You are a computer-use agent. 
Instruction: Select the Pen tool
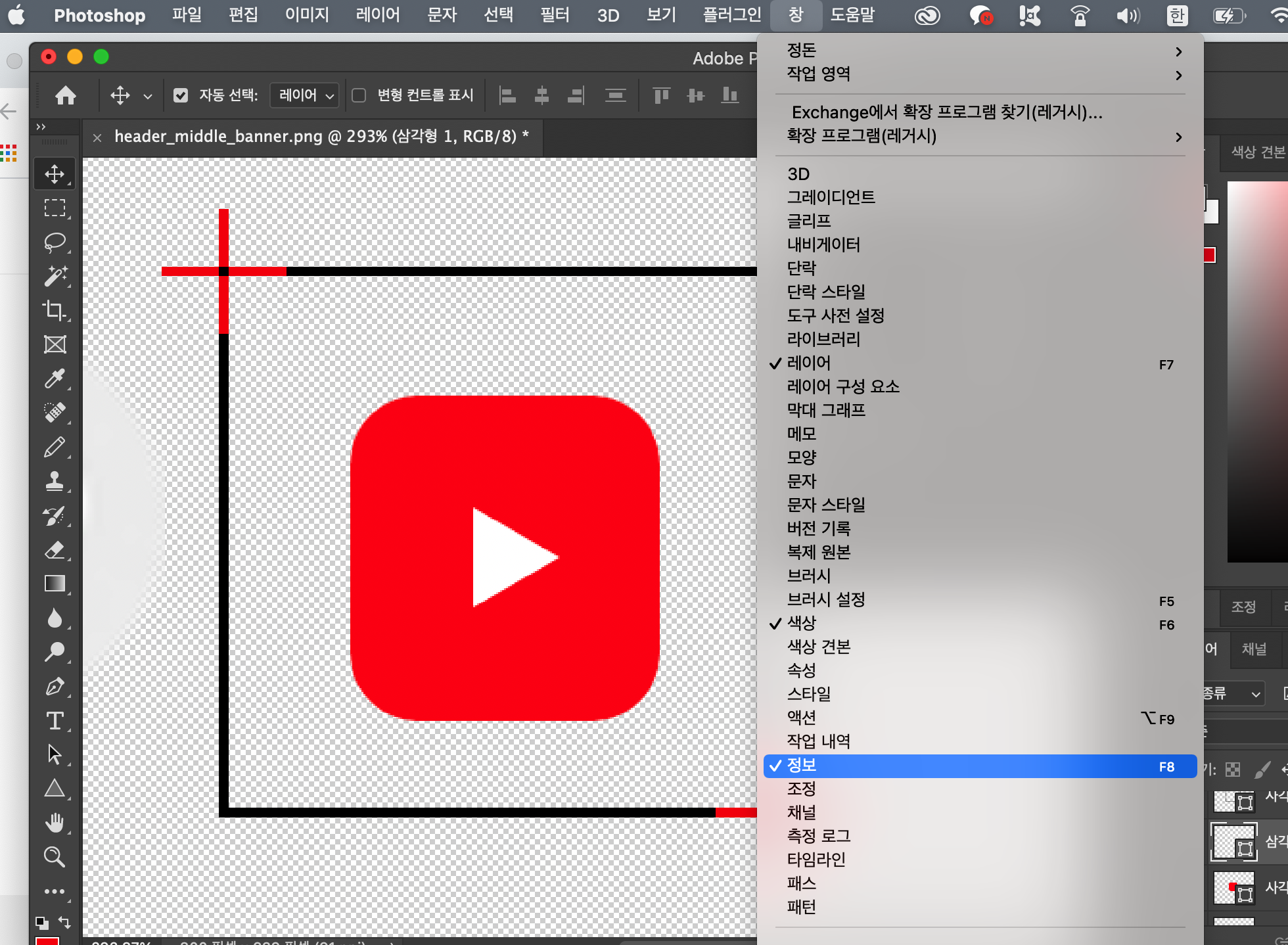coord(55,687)
